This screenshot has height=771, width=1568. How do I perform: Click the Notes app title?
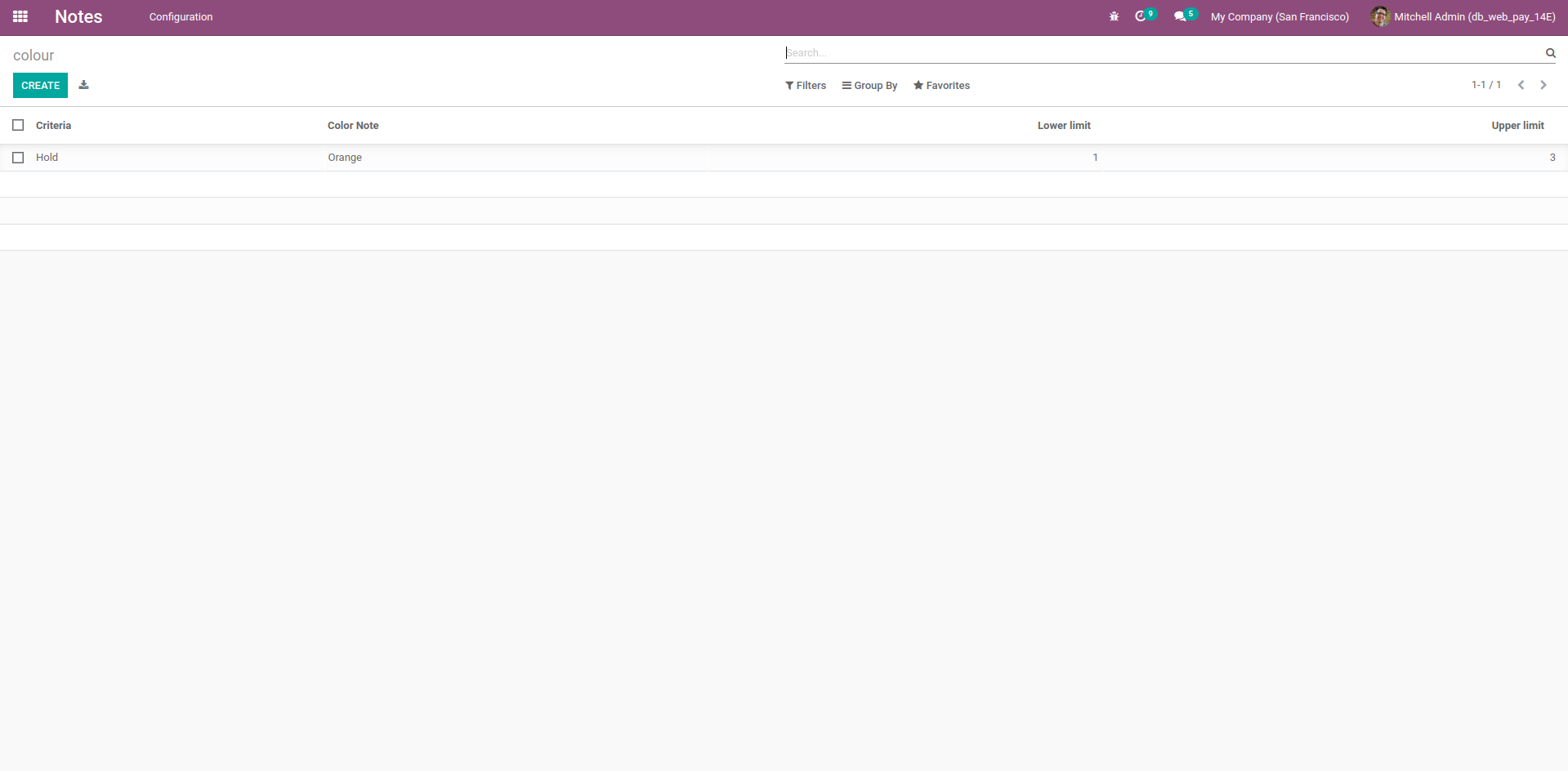click(78, 16)
